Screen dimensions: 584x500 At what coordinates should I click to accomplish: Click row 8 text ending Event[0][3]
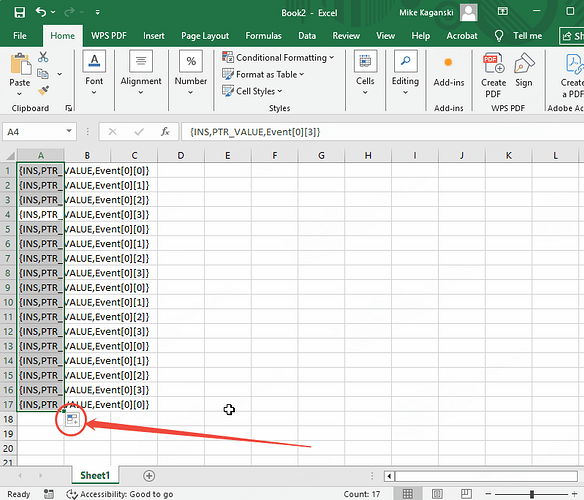[84, 273]
